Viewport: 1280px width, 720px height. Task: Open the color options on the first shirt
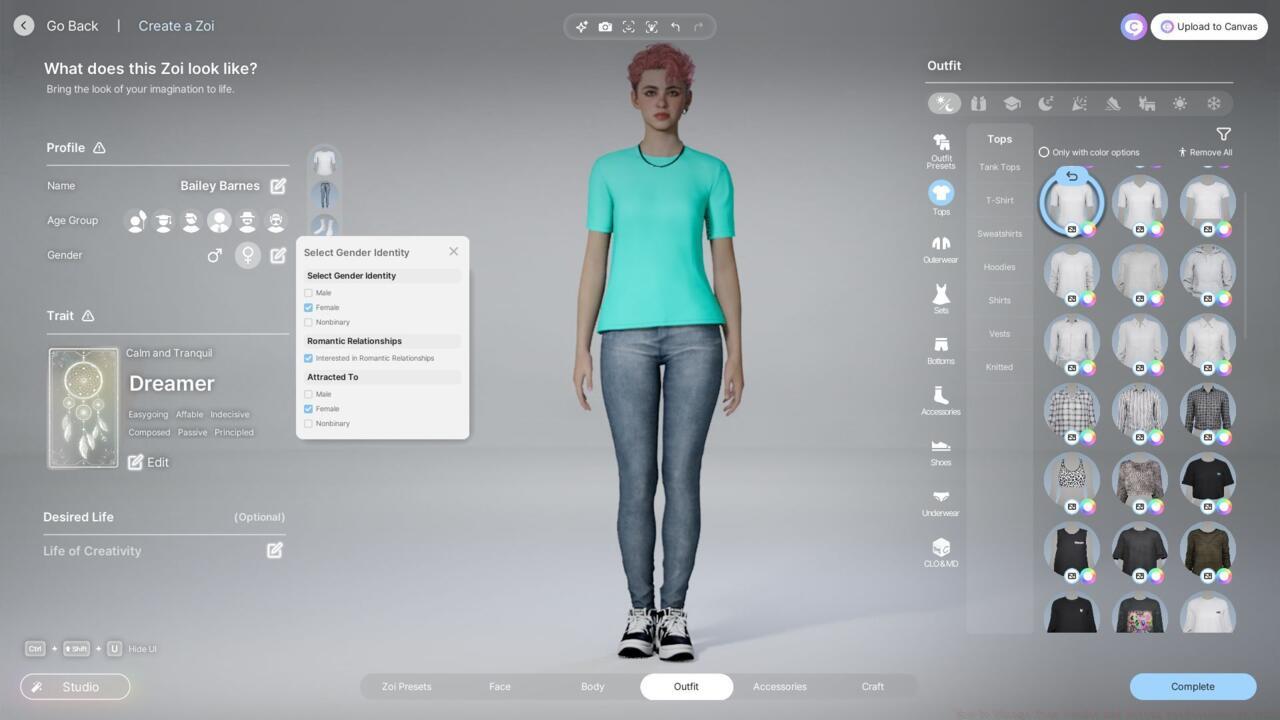pyautogui.click(x=1090, y=229)
